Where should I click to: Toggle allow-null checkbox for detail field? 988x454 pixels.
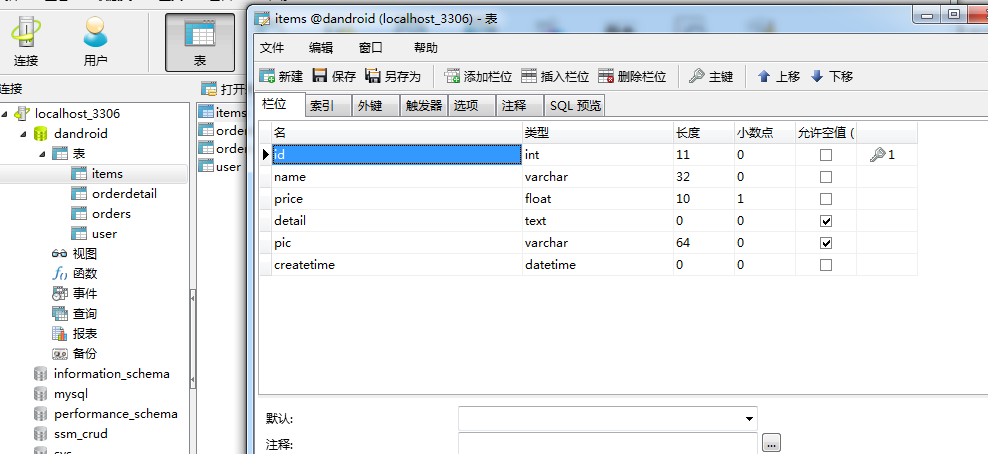pyautogui.click(x=826, y=221)
